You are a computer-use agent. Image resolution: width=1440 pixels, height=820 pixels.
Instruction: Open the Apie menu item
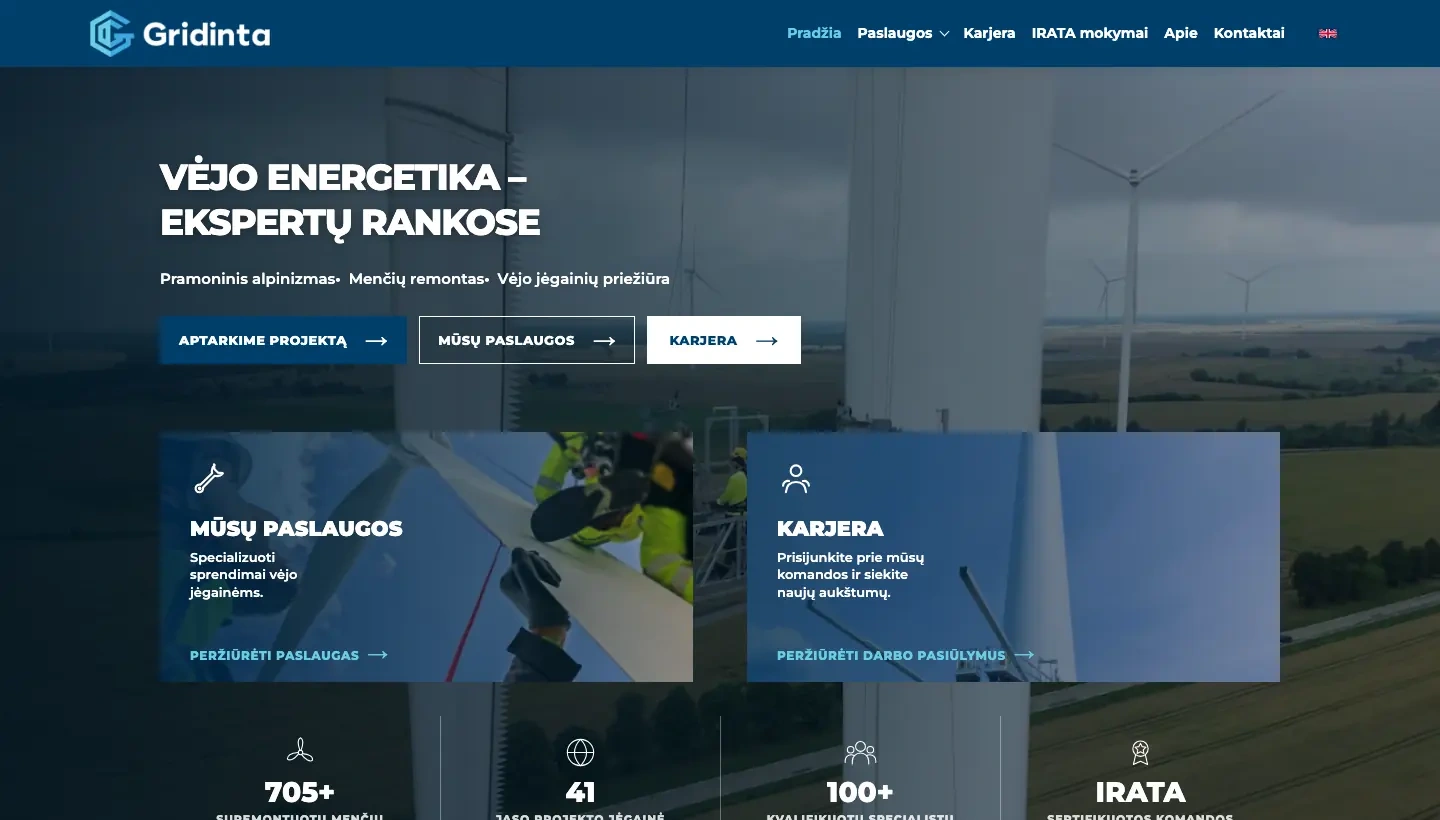pos(1181,33)
